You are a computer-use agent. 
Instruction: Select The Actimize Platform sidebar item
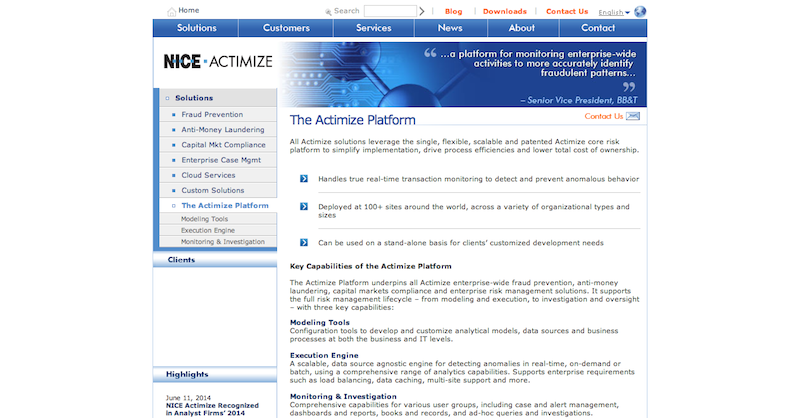coord(225,206)
